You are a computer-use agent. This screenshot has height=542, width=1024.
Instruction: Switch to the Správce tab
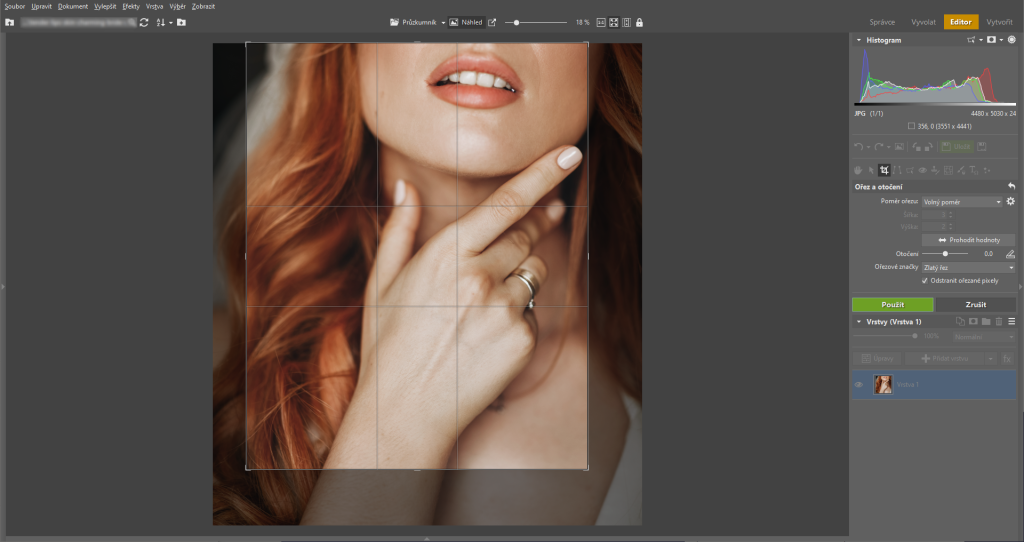[x=882, y=22]
